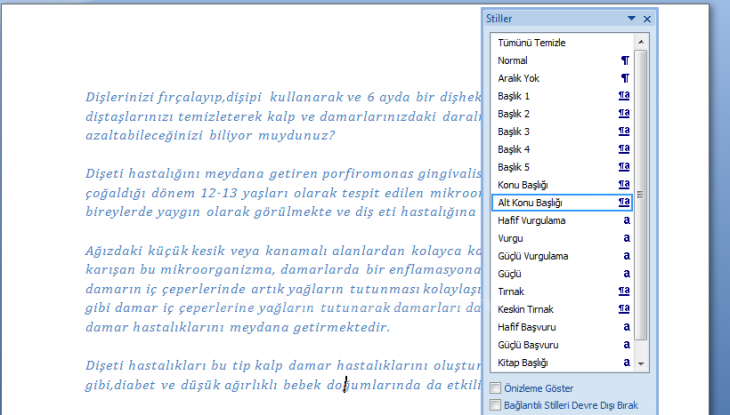730x415 pixels.
Task: Click character style icon beside Güçlü Başvuru
Action: pos(627,345)
